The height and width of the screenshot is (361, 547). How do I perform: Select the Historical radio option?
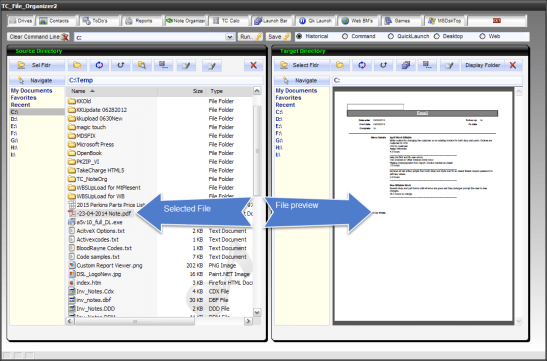pyautogui.click(x=313, y=36)
